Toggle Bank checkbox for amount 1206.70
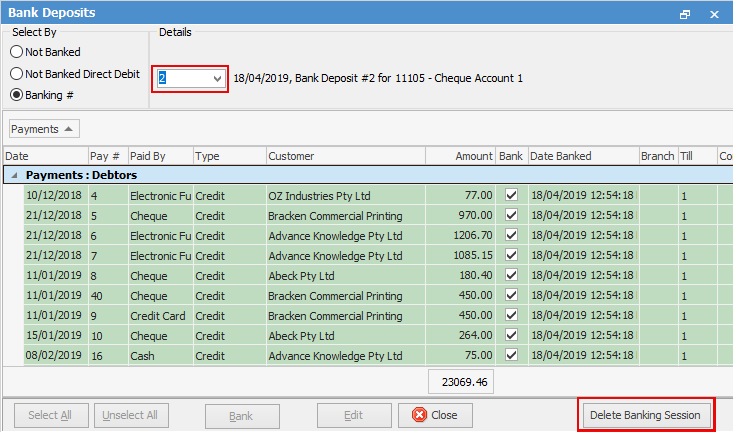Viewport: 733px width, 432px height. tap(511, 235)
